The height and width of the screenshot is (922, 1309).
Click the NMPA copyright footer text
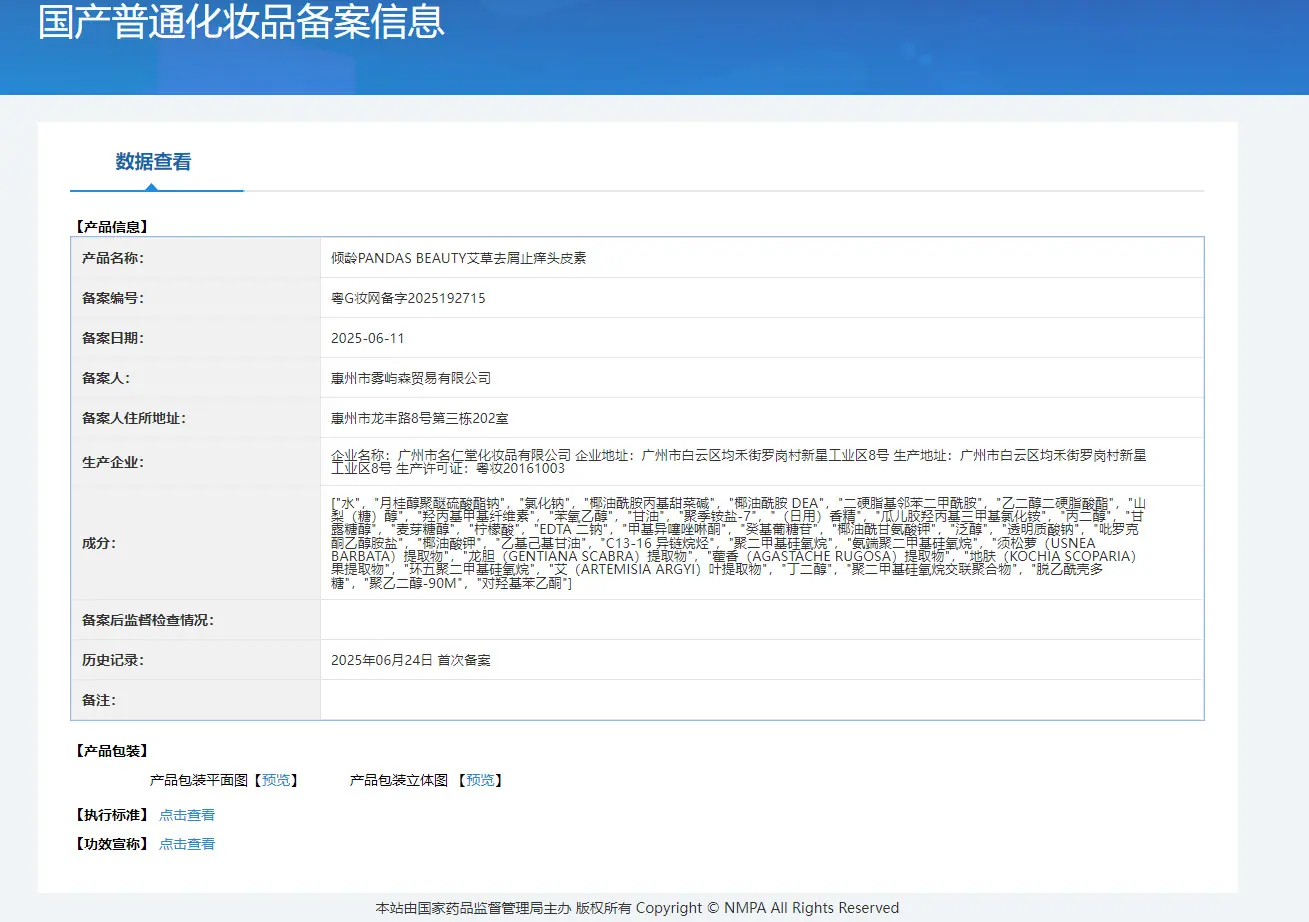point(637,908)
